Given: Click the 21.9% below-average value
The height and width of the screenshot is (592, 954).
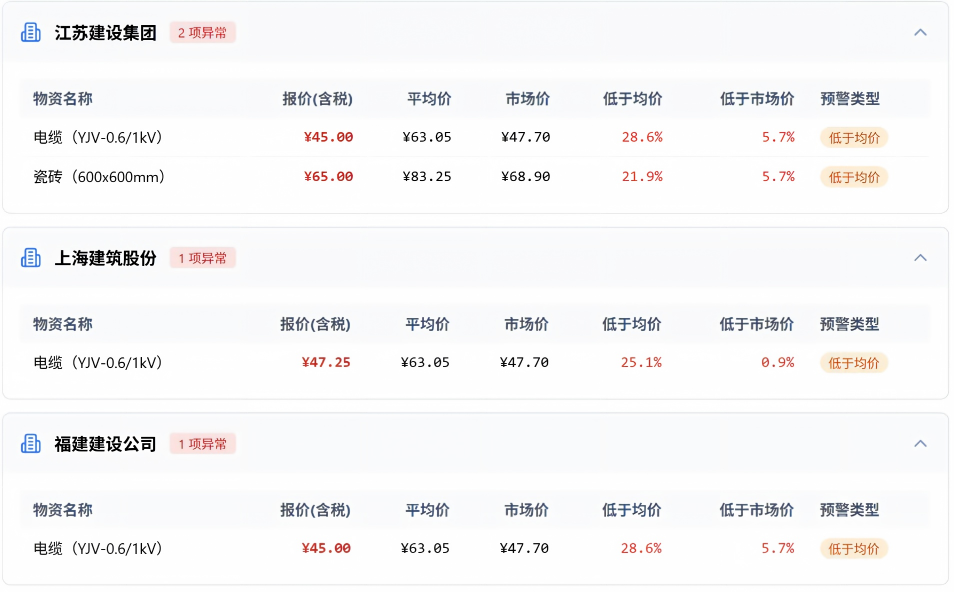Looking at the screenshot, I should coord(642,176).
